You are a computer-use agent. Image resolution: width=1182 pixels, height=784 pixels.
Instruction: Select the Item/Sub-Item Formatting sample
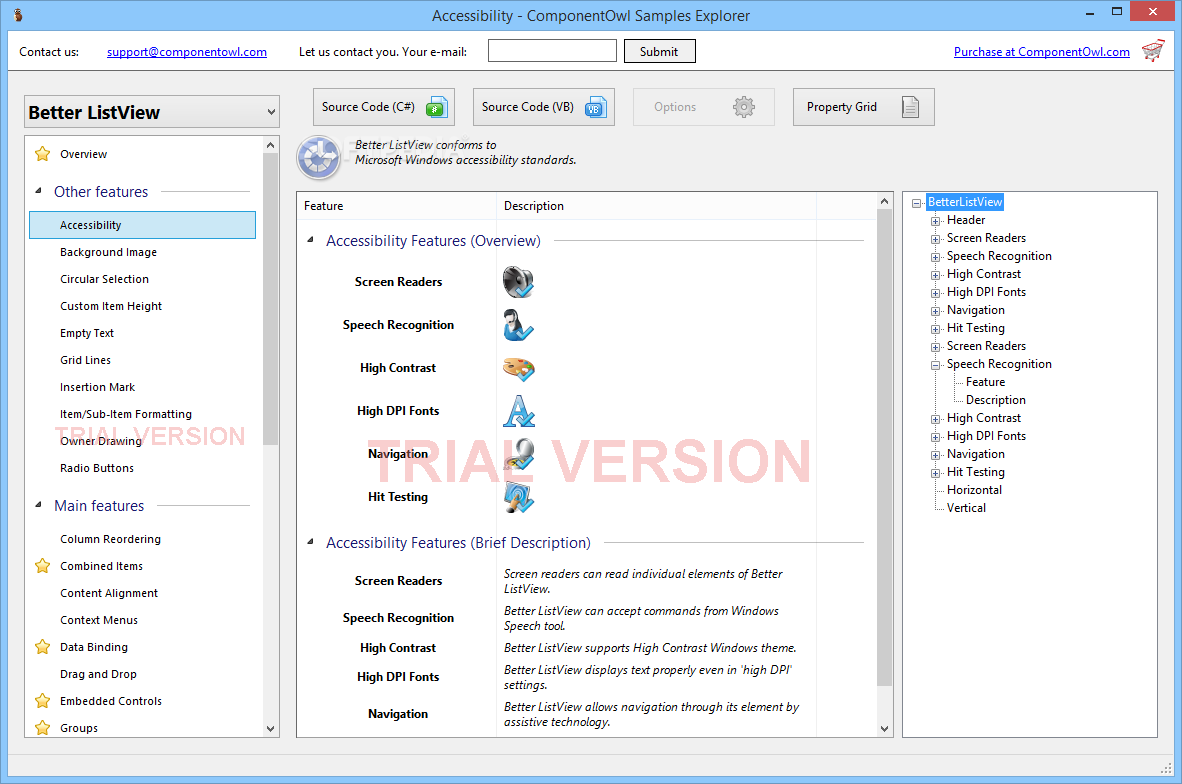click(126, 414)
